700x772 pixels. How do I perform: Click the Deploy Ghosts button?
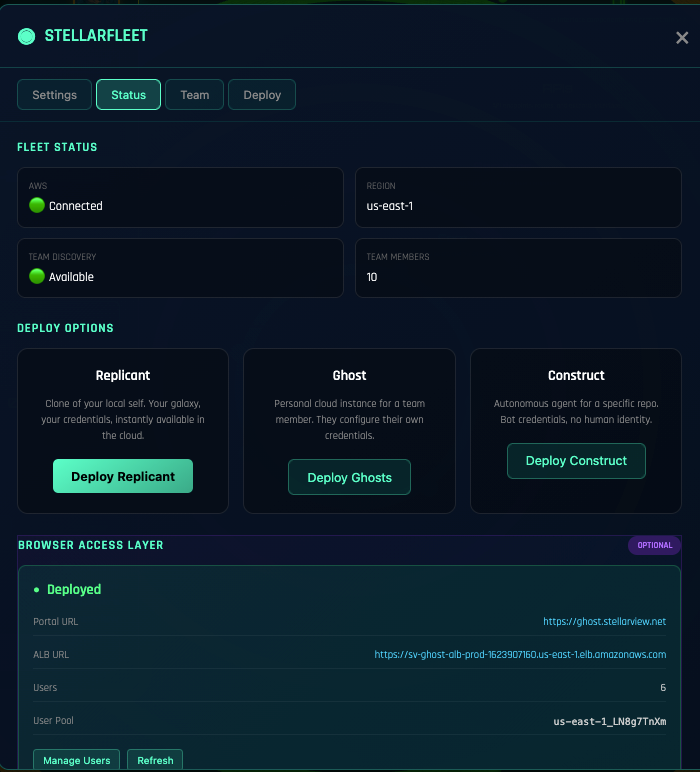(349, 477)
